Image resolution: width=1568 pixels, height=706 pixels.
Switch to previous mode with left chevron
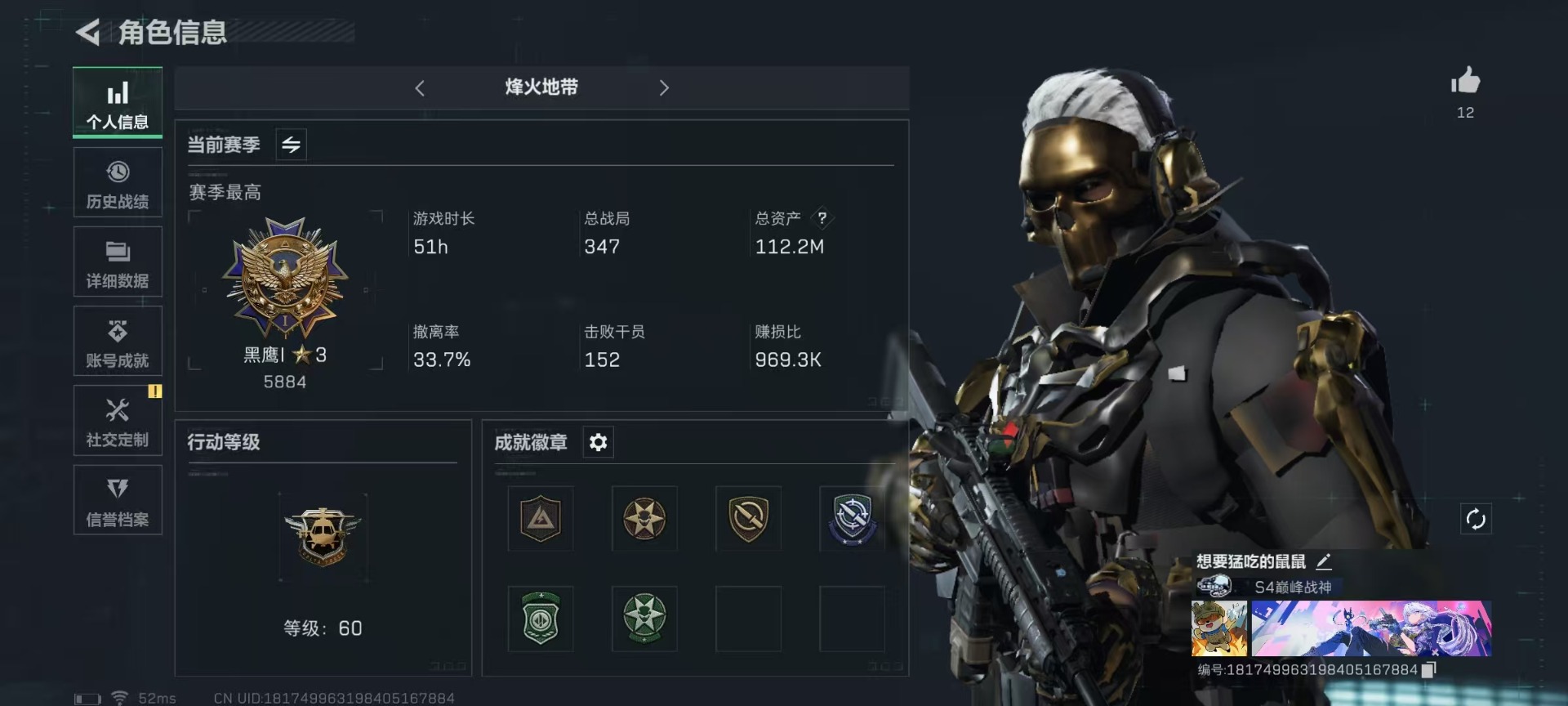420,88
